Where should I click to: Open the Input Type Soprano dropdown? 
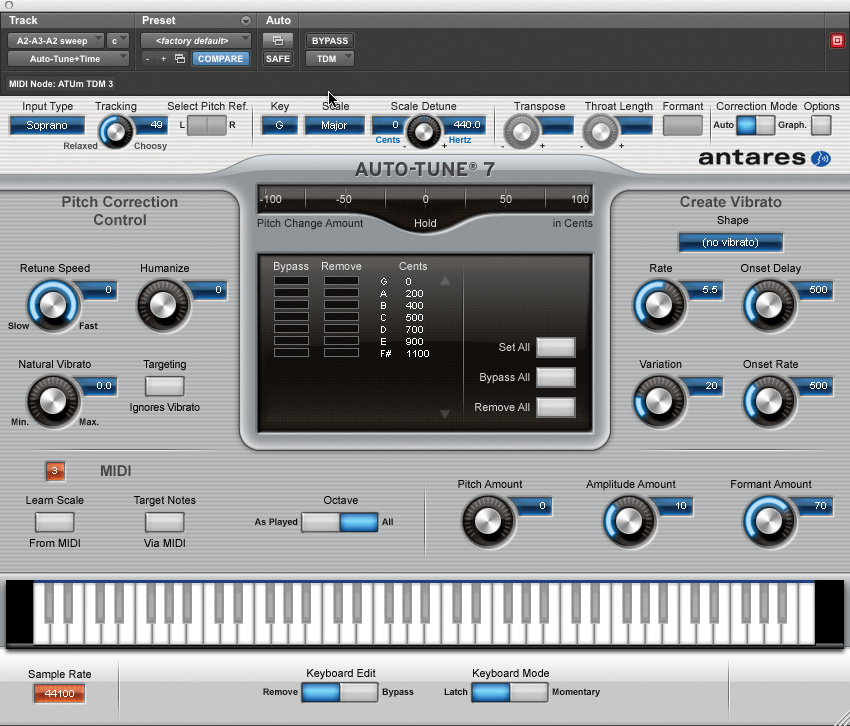click(47, 125)
